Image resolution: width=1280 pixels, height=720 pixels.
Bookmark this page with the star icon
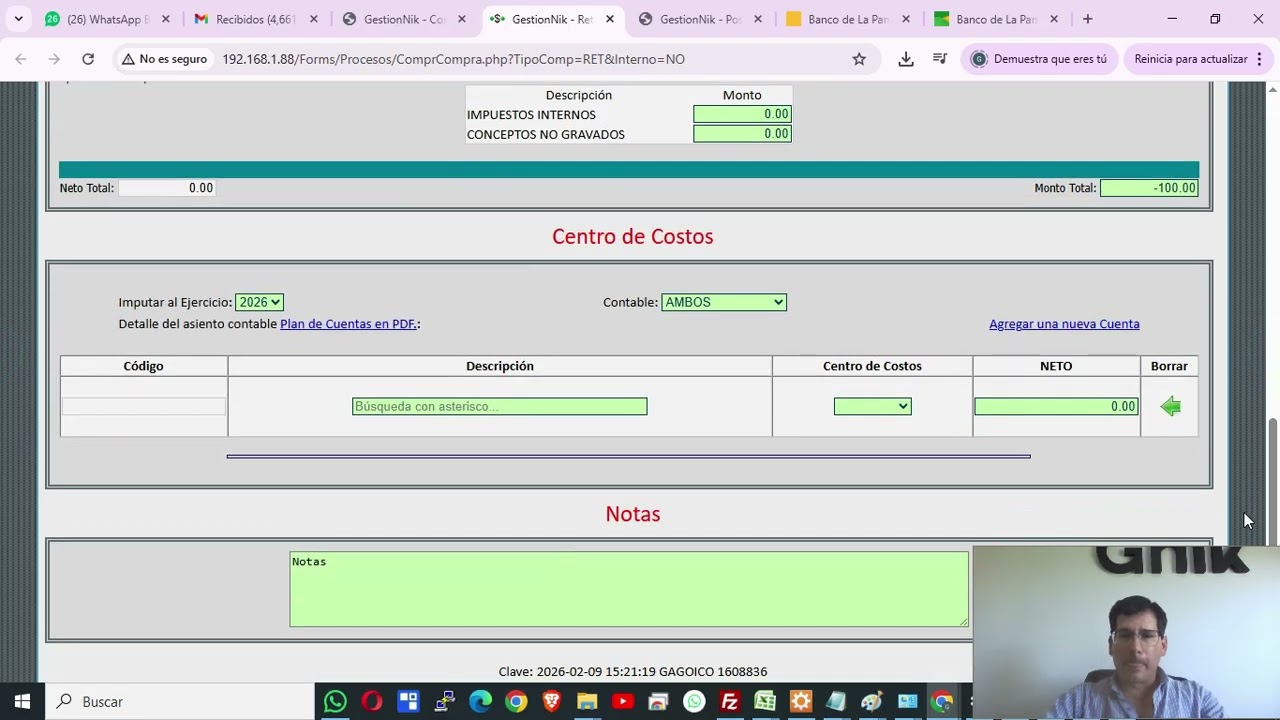click(x=859, y=59)
